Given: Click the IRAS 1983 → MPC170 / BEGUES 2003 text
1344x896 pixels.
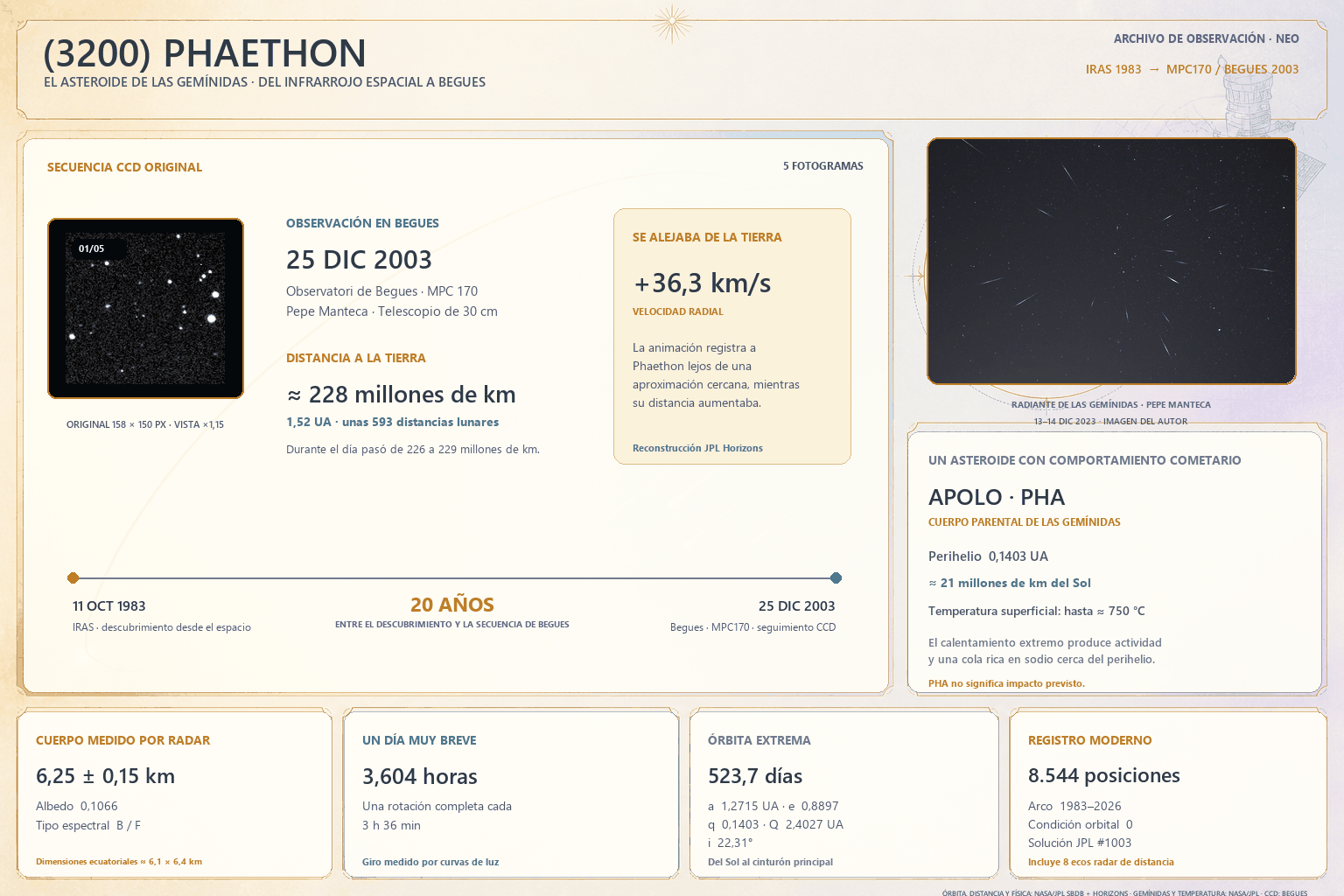Looking at the screenshot, I should tap(1192, 69).
